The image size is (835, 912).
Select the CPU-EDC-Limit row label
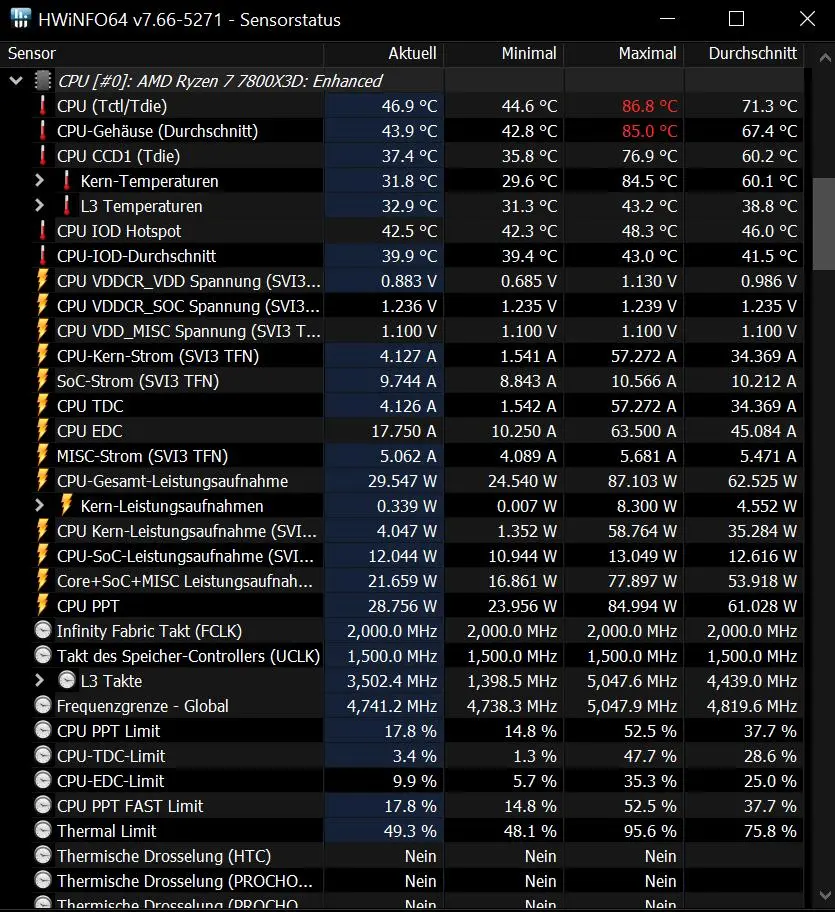(x=110, y=781)
